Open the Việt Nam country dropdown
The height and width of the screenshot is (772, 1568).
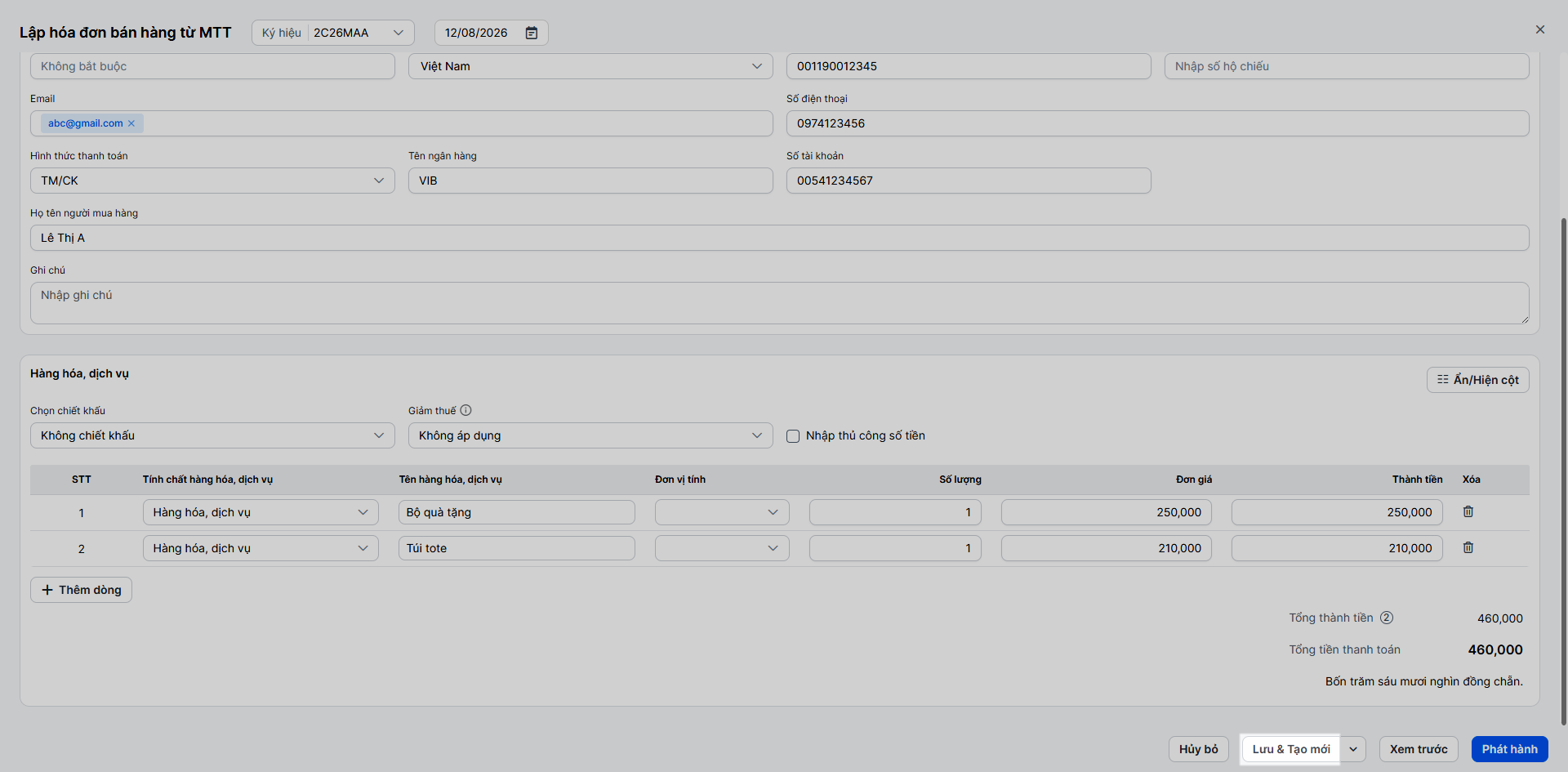click(x=590, y=66)
